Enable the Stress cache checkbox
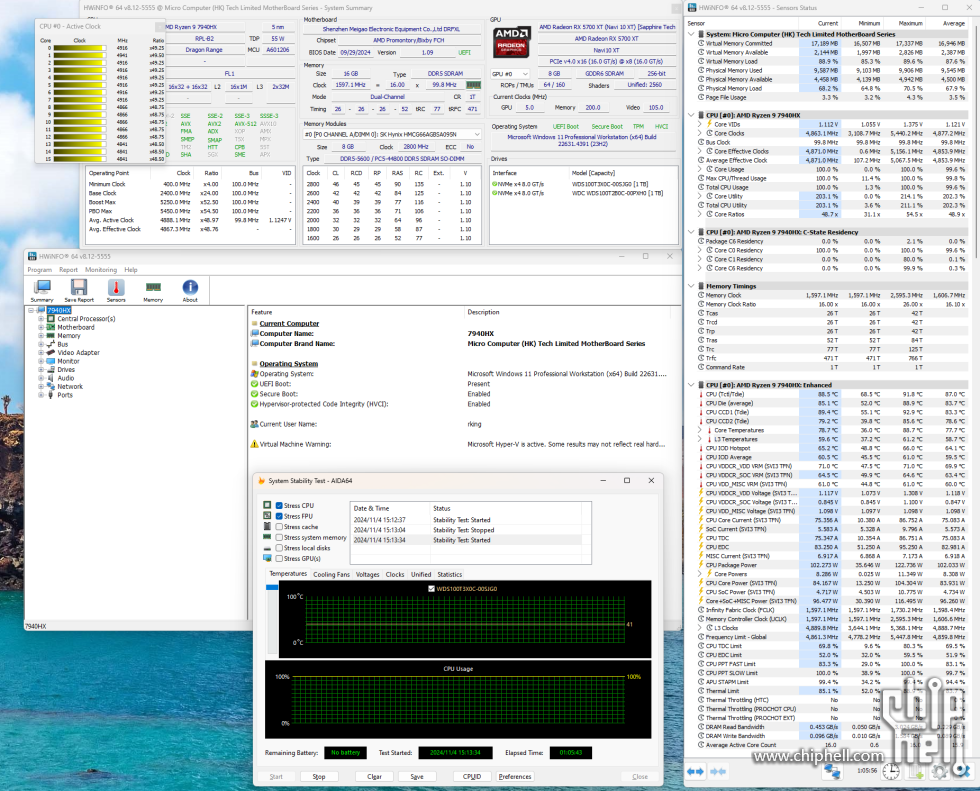Viewport: 980px width, 791px height. [x=279, y=527]
